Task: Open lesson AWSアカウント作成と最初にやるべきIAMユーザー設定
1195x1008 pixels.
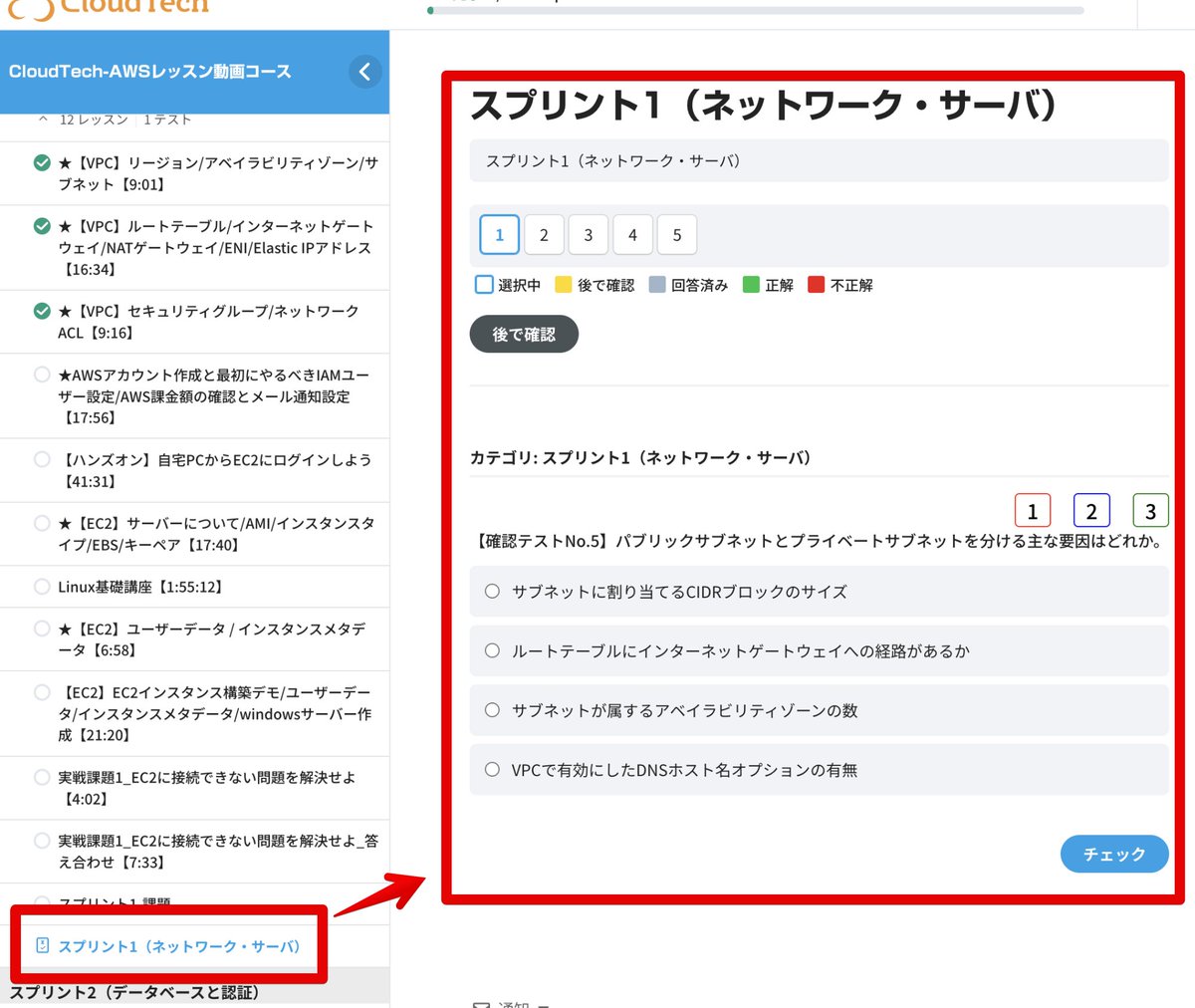Action: point(213,396)
